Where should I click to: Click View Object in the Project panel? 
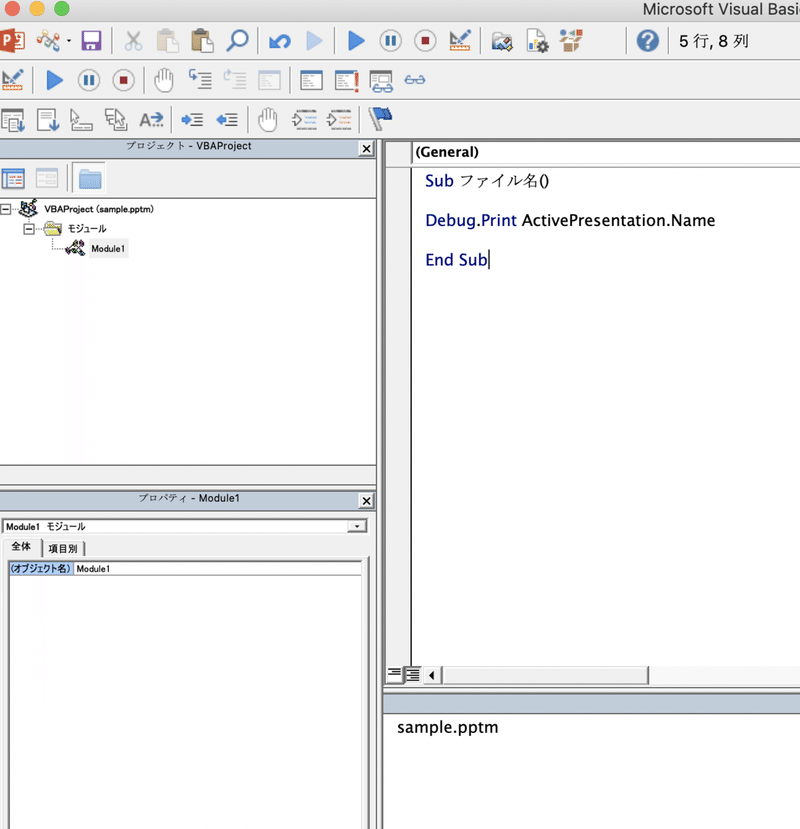click(x=47, y=178)
